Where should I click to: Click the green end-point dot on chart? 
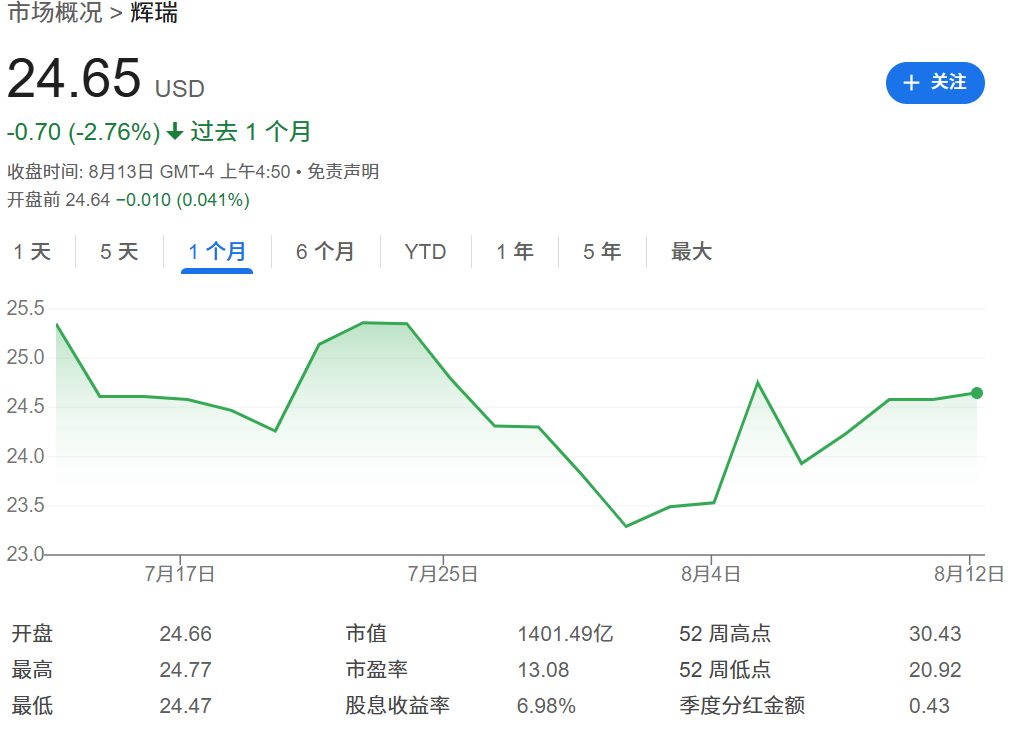click(x=977, y=393)
